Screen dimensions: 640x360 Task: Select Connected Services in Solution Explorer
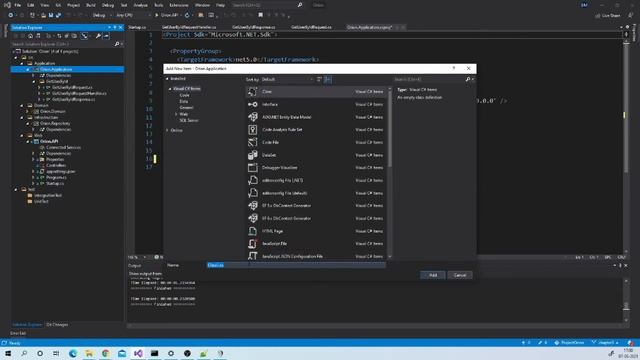click(63, 147)
